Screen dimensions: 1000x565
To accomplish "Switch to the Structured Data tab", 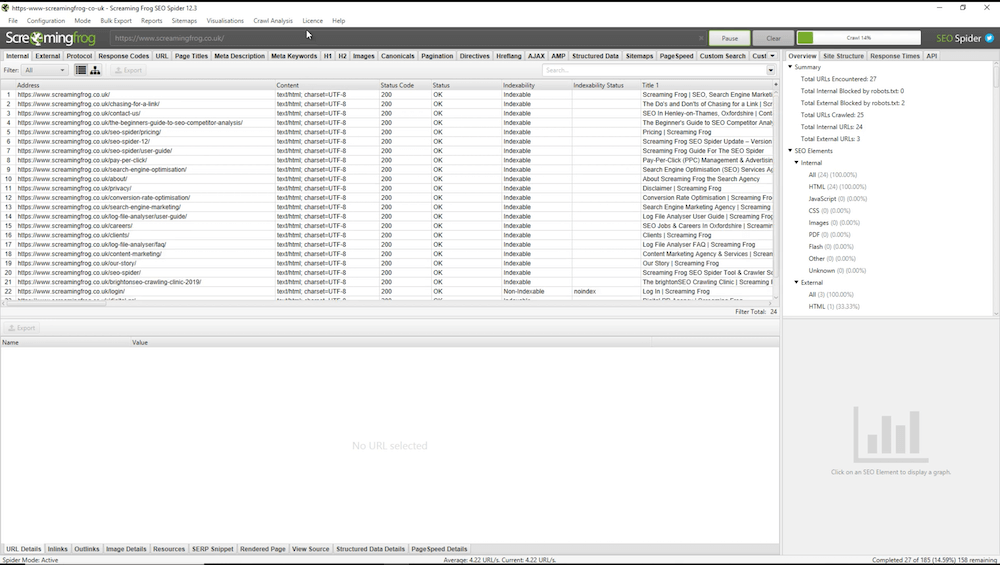I will point(595,56).
